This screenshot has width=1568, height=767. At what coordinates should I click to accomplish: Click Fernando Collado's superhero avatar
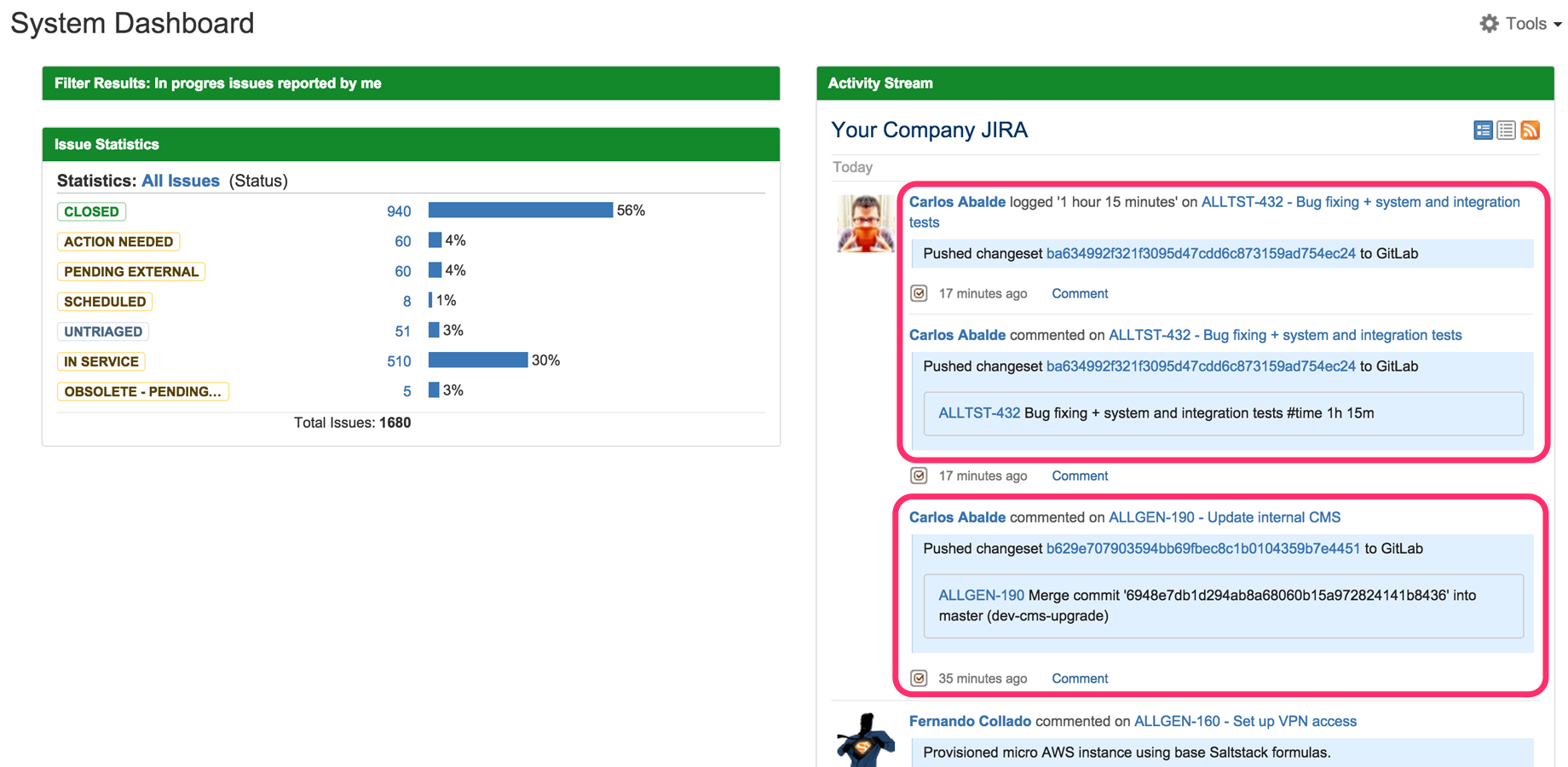point(865,740)
